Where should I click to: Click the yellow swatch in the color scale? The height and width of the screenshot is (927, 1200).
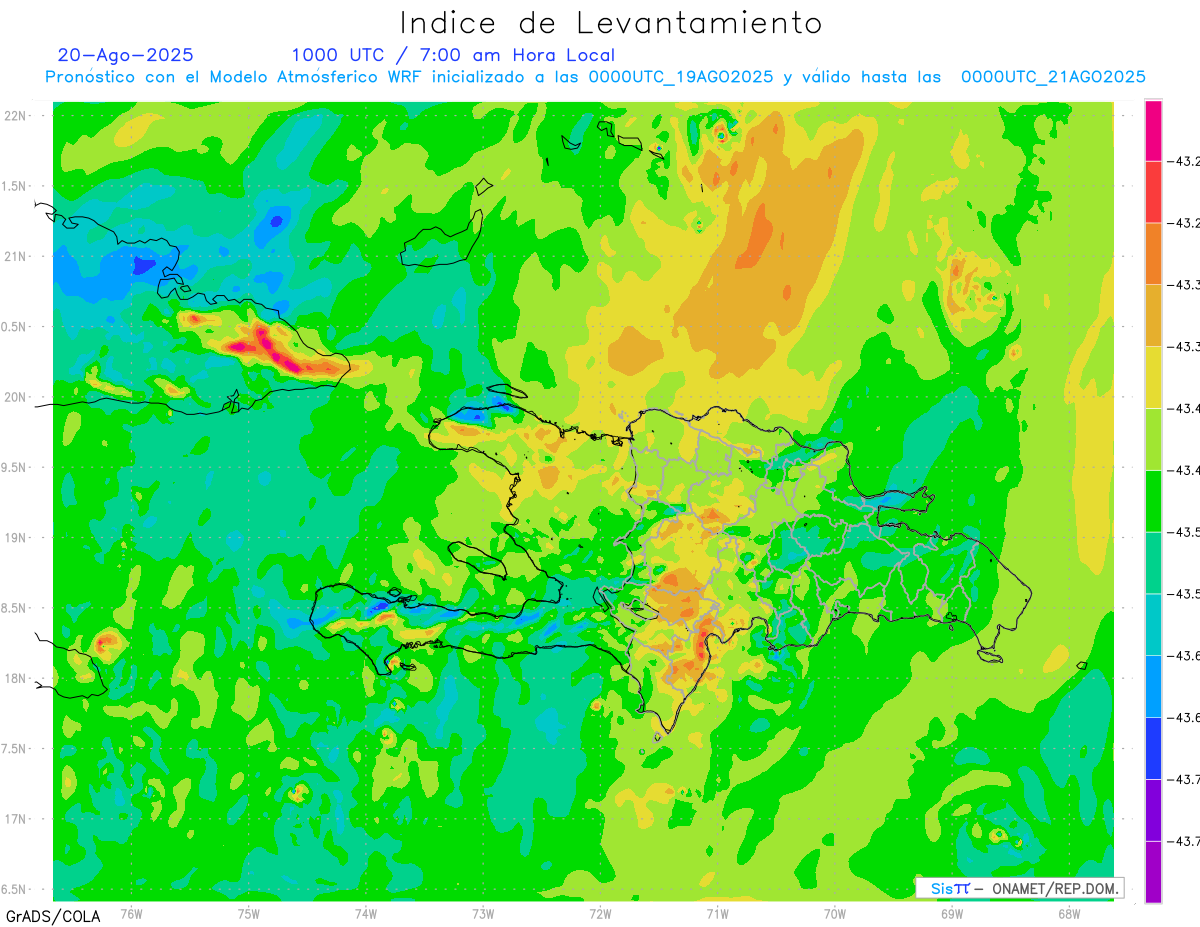click(x=1153, y=377)
